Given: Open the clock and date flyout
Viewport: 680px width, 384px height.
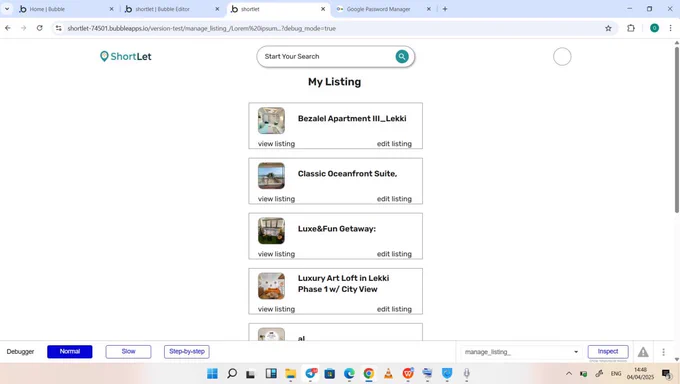Looking at the screenshot, I should coord(640,374).
